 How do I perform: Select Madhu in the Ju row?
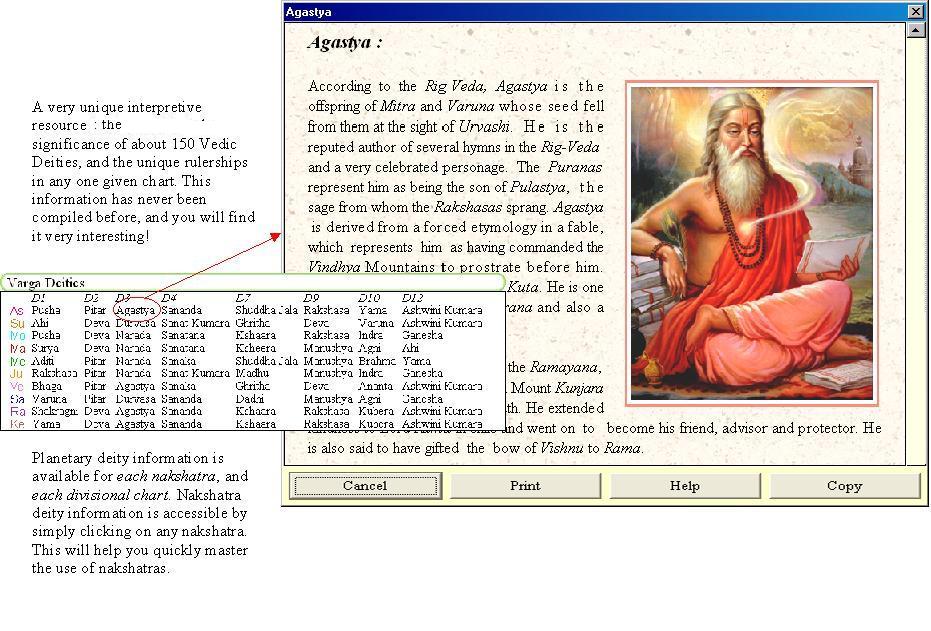tap(252, 373)
